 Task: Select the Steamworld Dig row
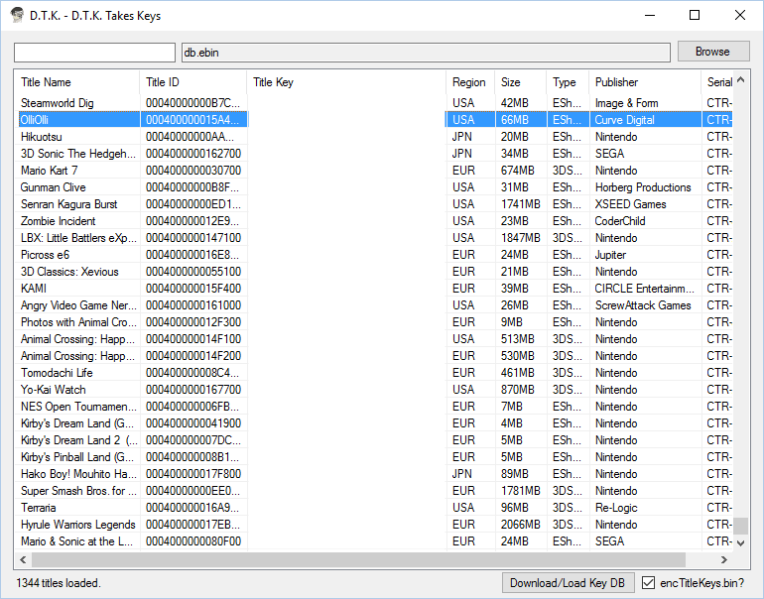coord(374,103)
